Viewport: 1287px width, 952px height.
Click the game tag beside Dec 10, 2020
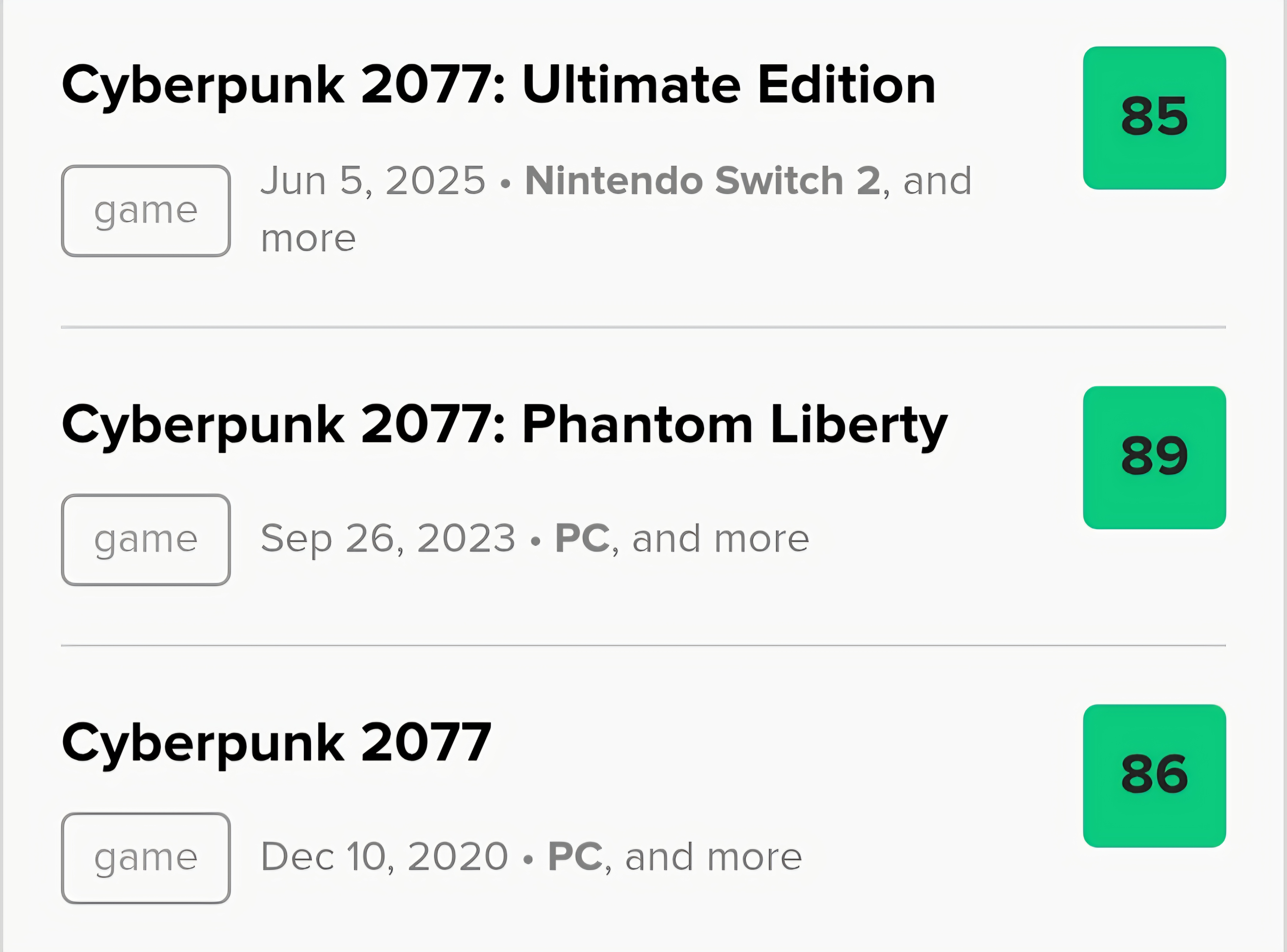coord(146,858)
